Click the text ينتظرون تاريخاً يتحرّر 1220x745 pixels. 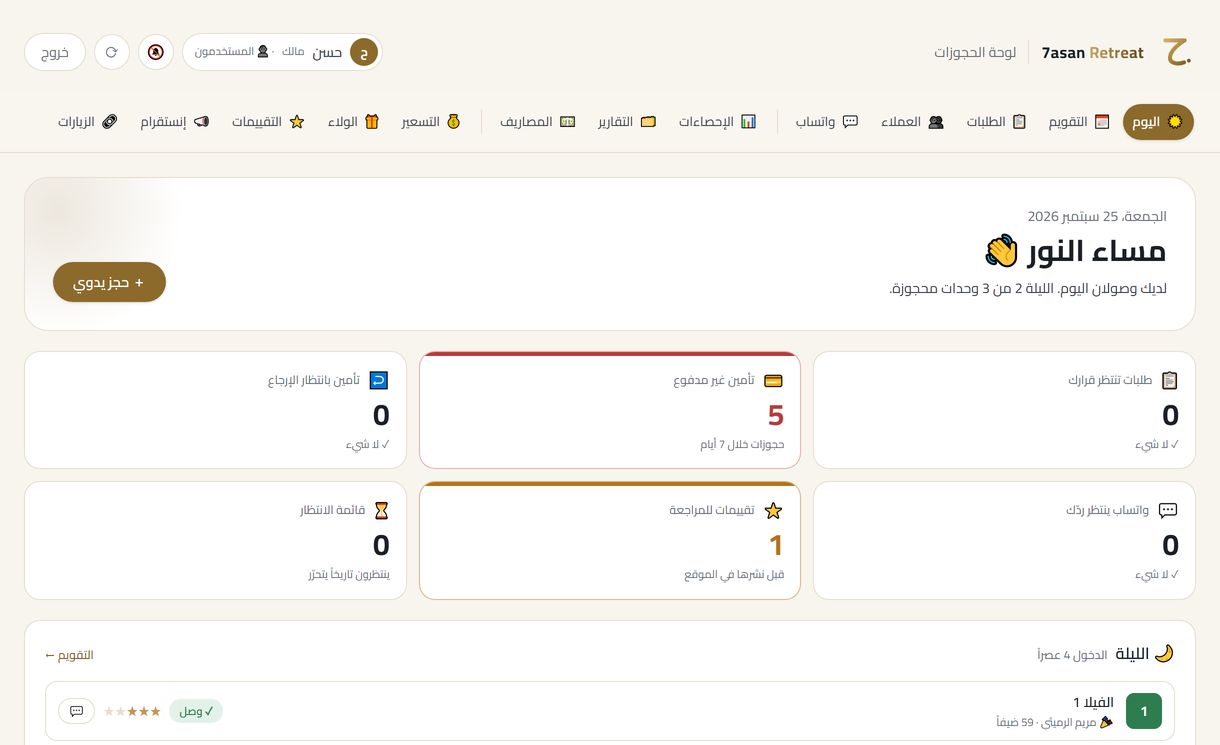(349, 575)
